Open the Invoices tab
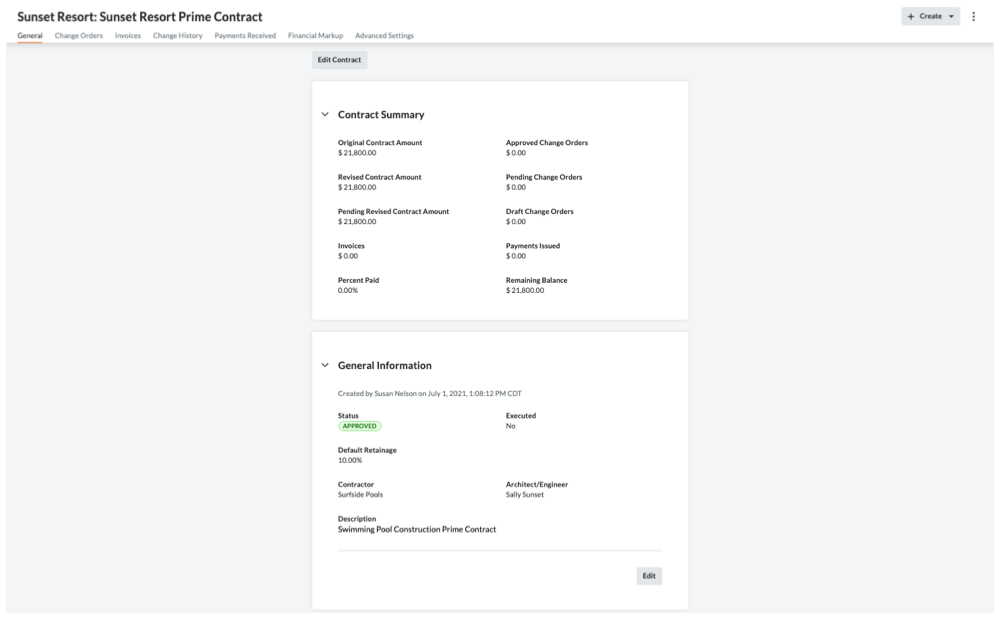 pos(127,36)
